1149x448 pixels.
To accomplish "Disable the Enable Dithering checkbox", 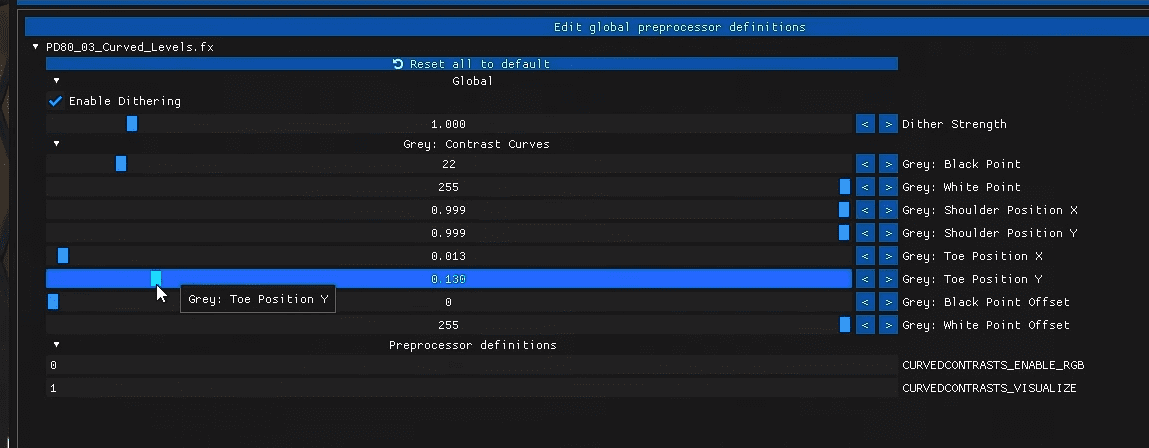I will 55,101.
